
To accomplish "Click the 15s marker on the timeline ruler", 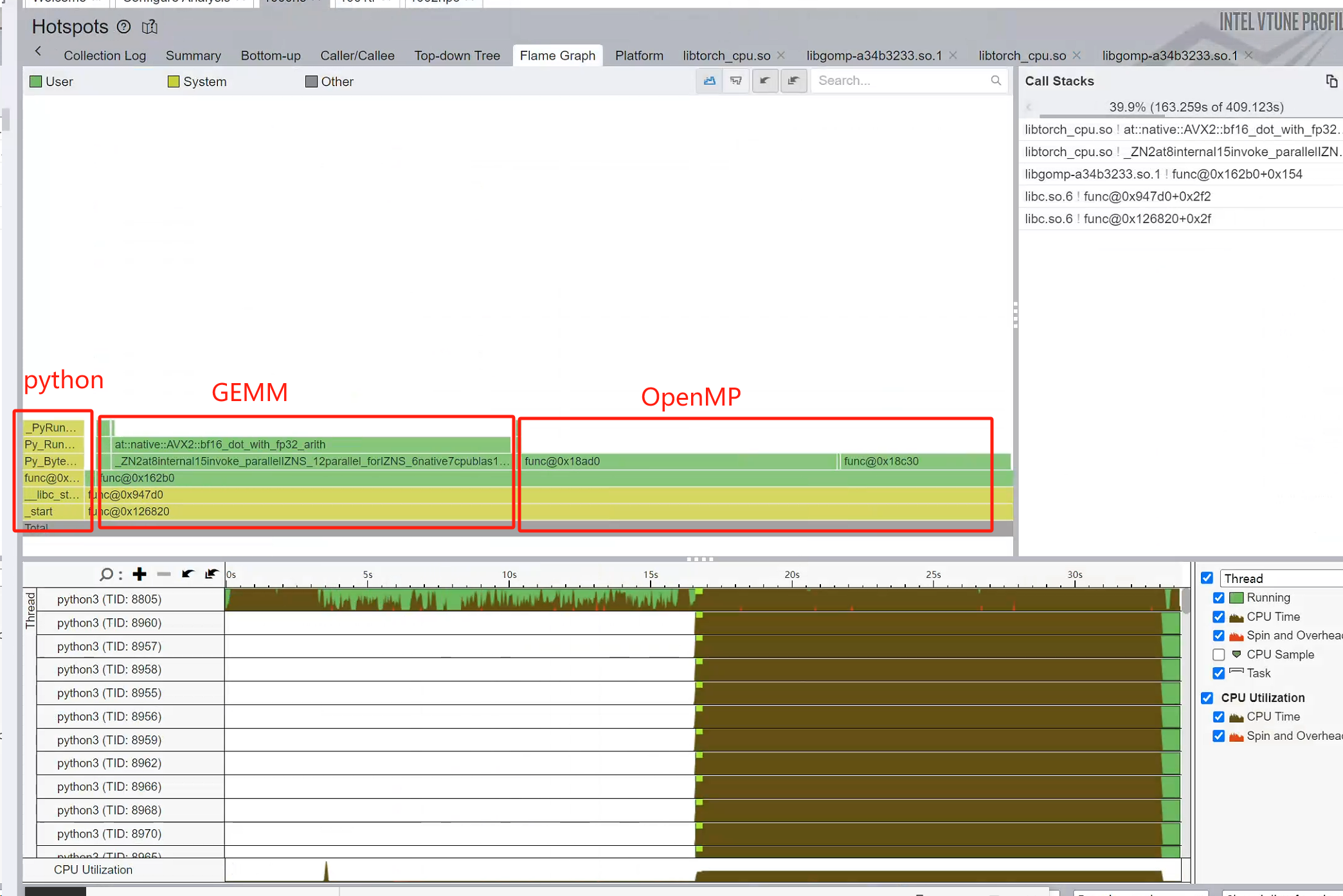I will tap(651, 575).
